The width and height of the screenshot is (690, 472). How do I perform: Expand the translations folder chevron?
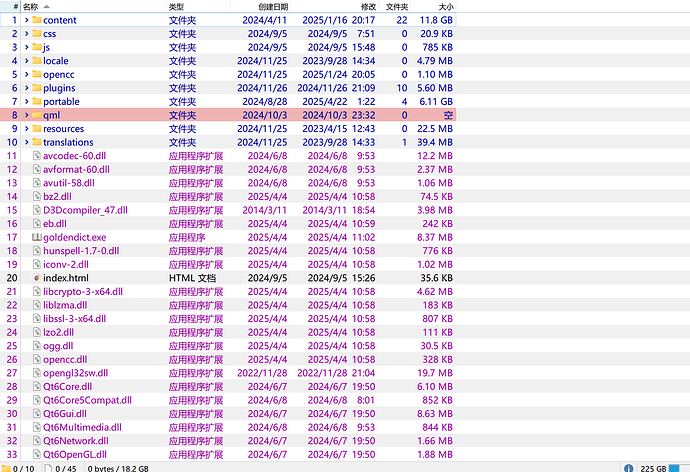pyautogui.click(x=27, y=142)
